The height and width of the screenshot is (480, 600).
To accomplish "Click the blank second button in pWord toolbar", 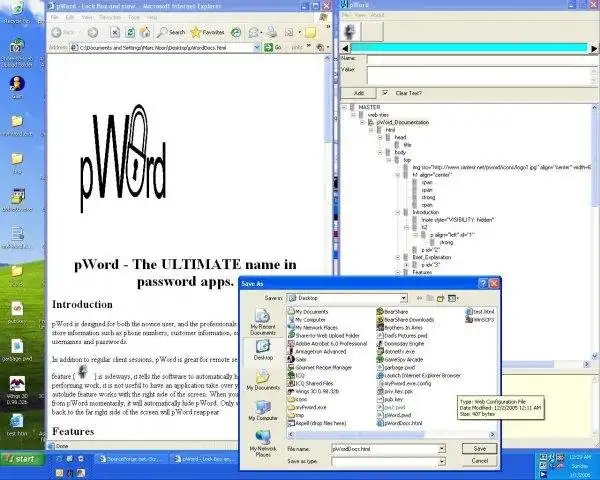I will [372, 31].
